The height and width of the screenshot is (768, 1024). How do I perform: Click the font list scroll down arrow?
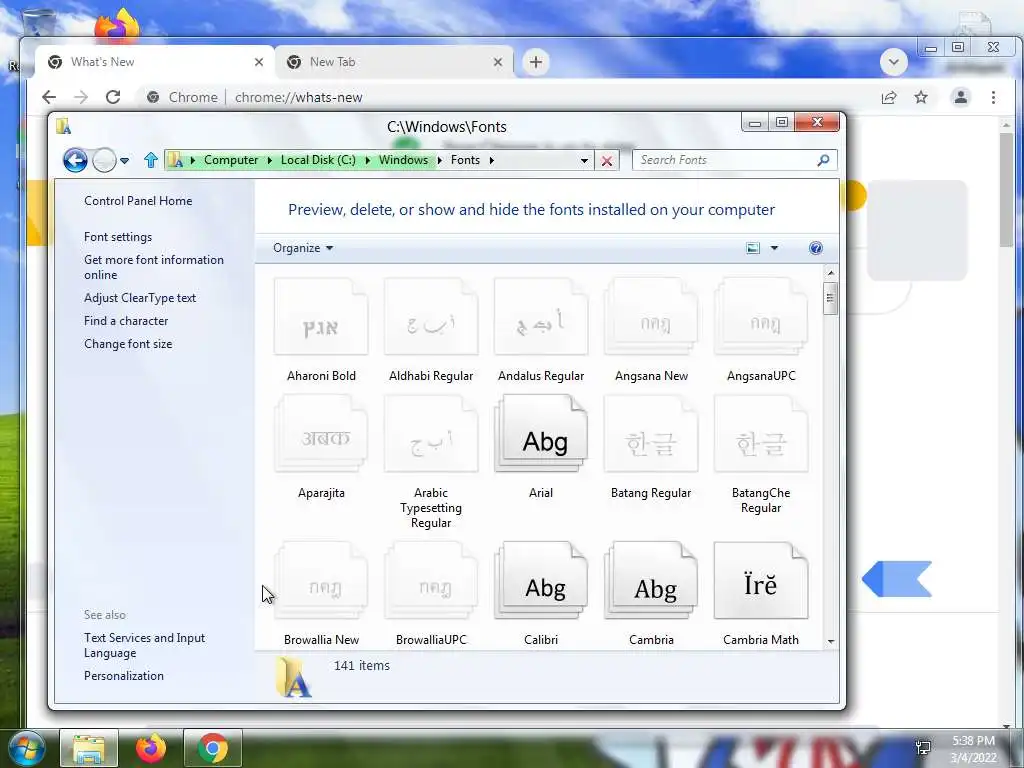pos(831,641)
